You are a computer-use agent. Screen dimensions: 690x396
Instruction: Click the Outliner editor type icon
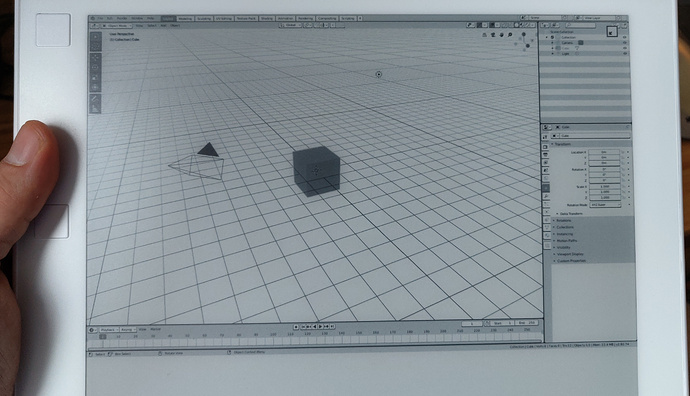pos(545,25)
